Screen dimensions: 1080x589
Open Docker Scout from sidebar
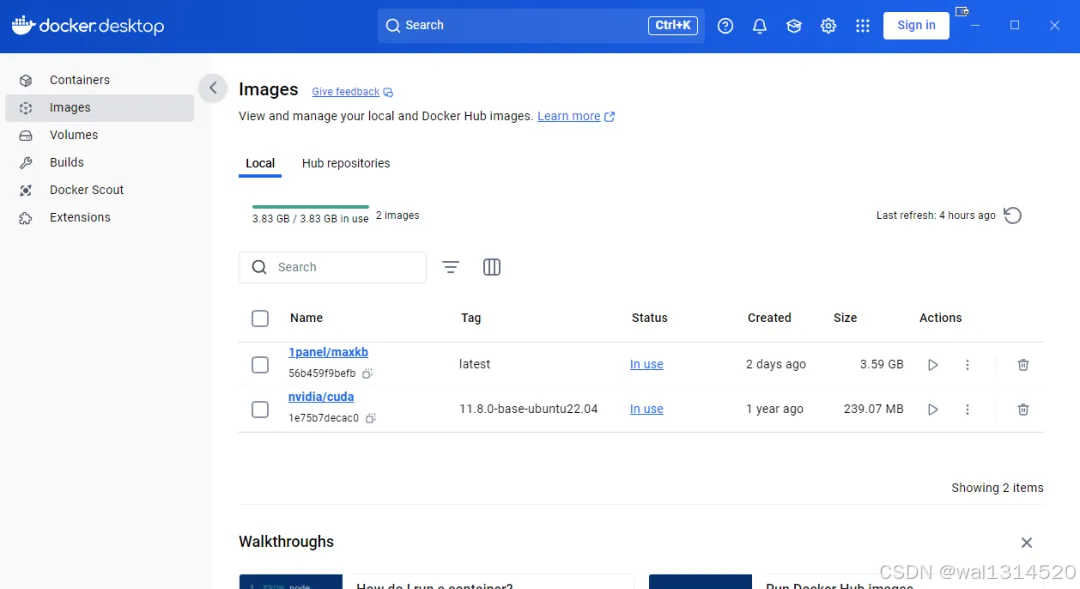[99, 190]
